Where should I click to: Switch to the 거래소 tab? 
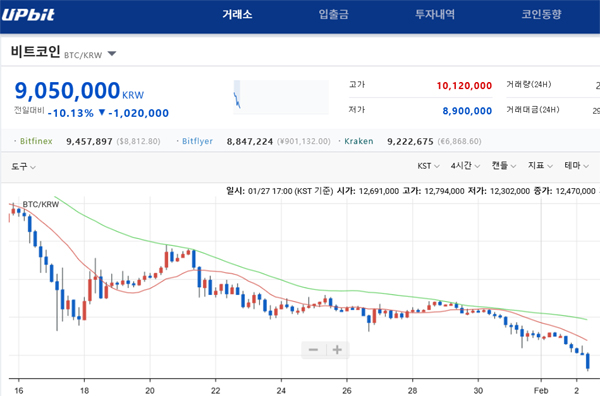point(237,15)
